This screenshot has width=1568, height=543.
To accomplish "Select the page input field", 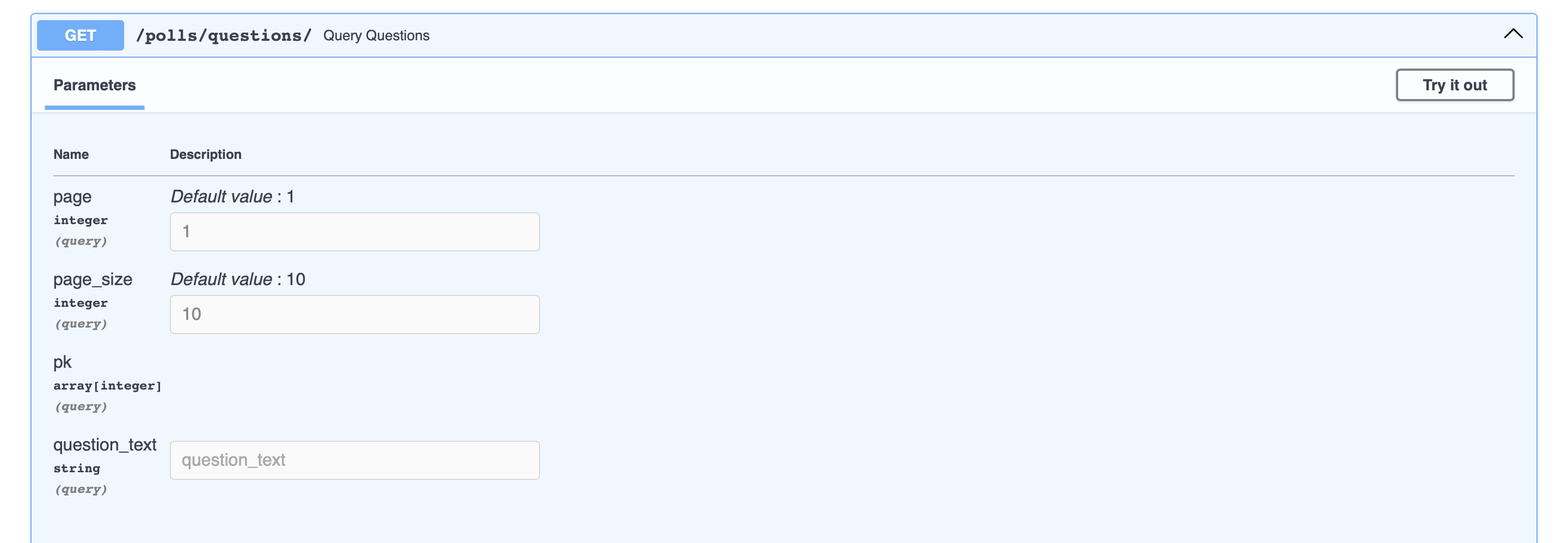I will coord(354,232).
